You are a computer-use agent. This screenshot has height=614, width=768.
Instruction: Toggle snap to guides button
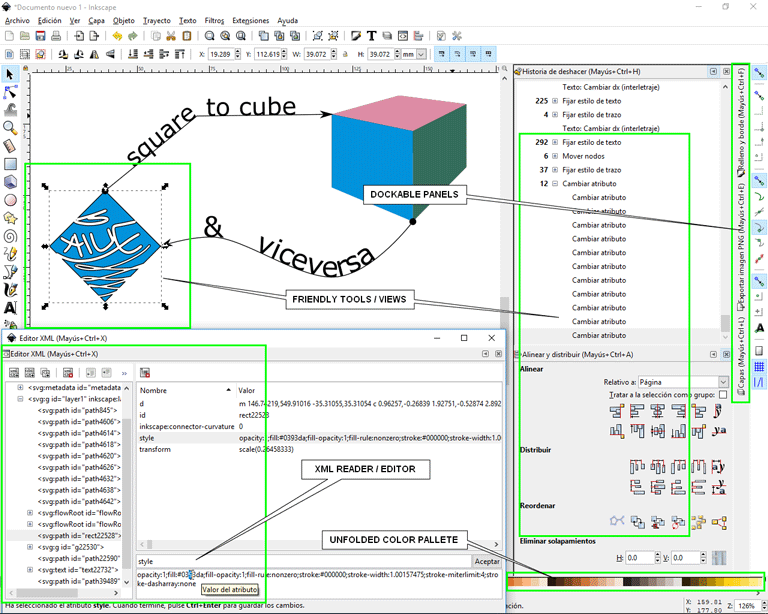point(759,382)
